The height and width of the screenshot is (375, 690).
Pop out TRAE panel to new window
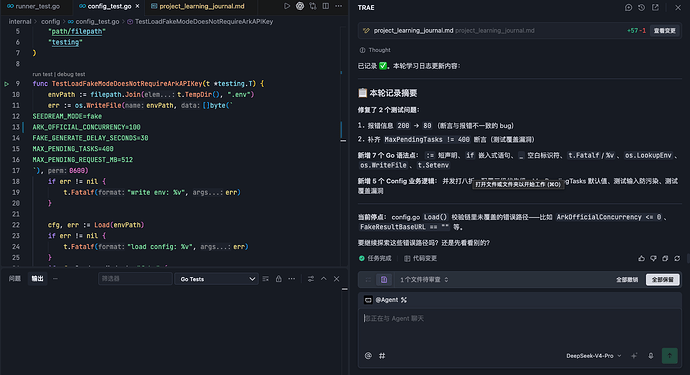tap(655, 7)
